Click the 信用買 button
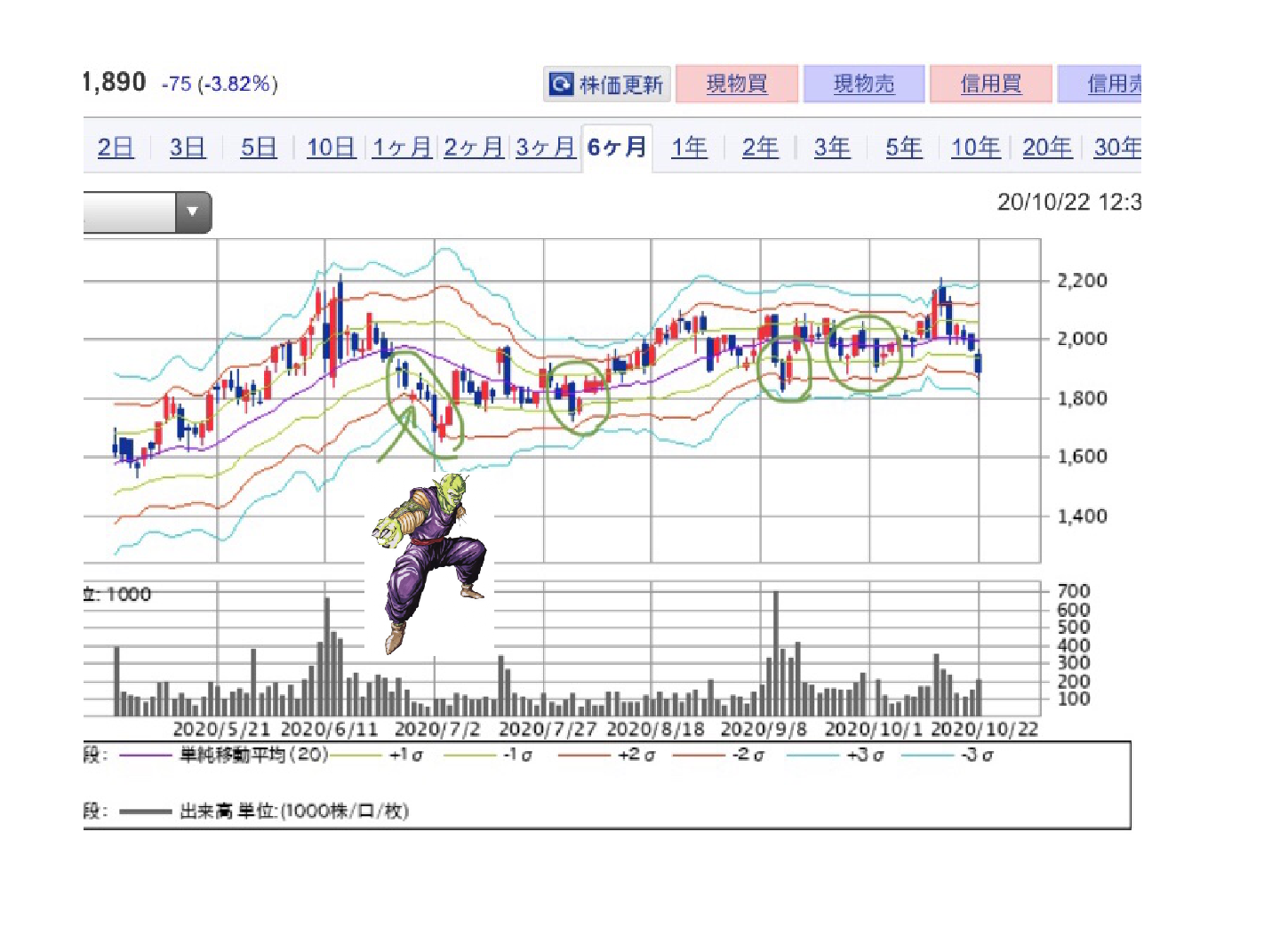The image size is (1288, 944). [x=991, y=84]
